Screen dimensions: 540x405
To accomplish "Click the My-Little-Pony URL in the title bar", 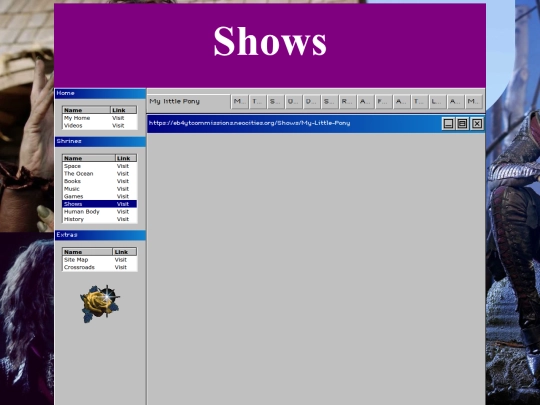I will tap(250, 123).
